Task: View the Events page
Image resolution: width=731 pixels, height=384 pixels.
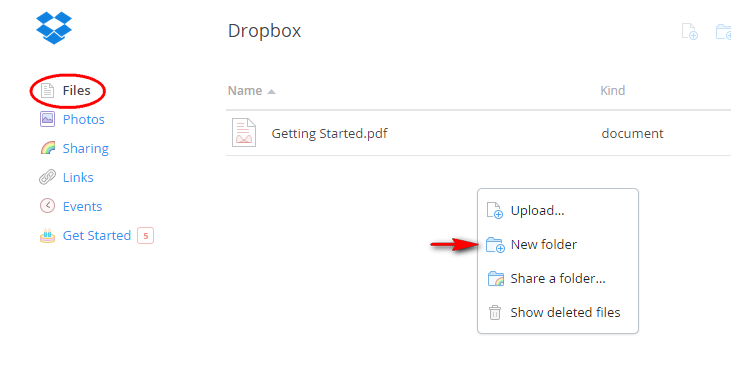Action: pos(83,206)
